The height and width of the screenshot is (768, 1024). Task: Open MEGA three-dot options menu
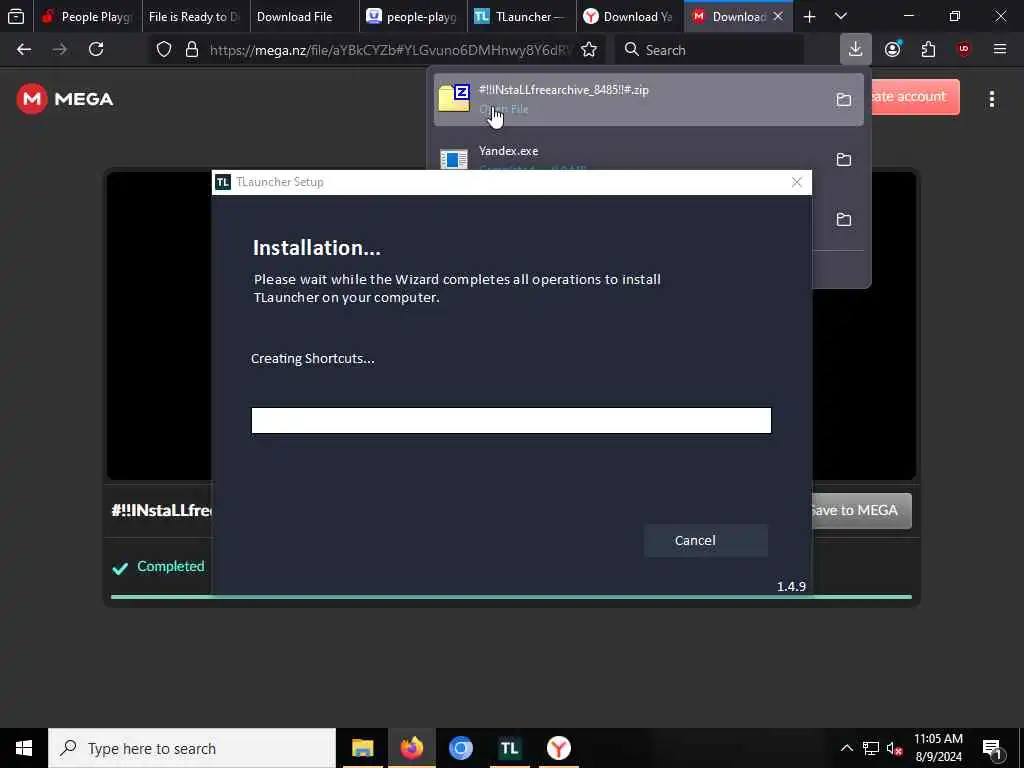pyautogui.click(x=992, y=99)
